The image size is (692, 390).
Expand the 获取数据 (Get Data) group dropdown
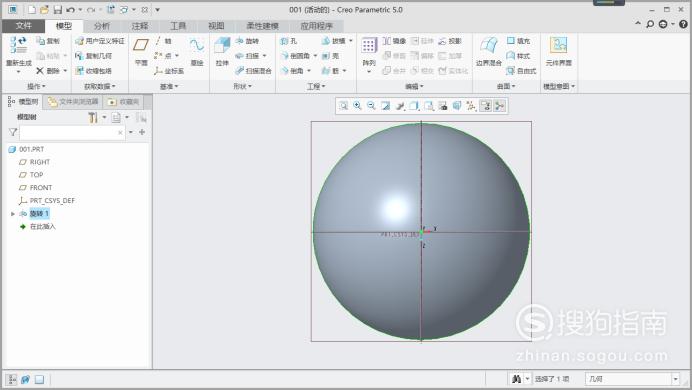tap(100, 86)
